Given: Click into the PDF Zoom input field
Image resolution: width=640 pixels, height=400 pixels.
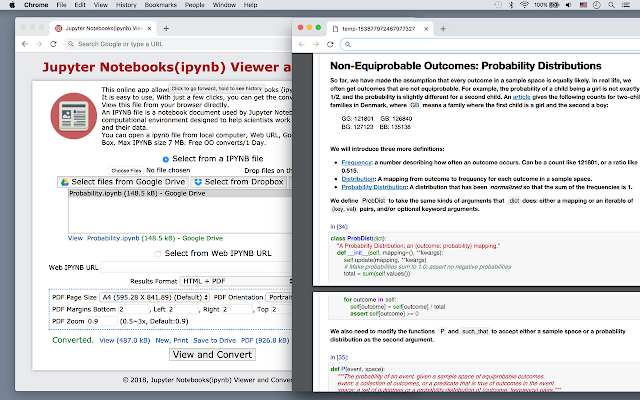Looking at the screenshot, I should pyautogui.click(x=102, y=321).
